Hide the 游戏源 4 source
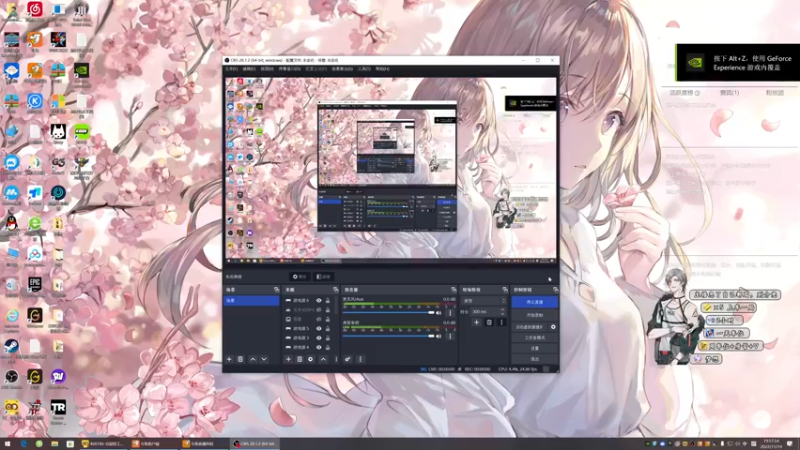The width and height of the screenshot is (800, 450). tap(319, 347)
